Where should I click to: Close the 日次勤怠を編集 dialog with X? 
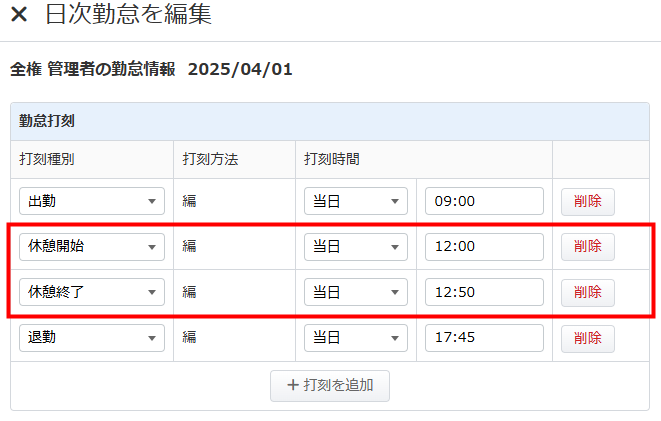[19, 14]
